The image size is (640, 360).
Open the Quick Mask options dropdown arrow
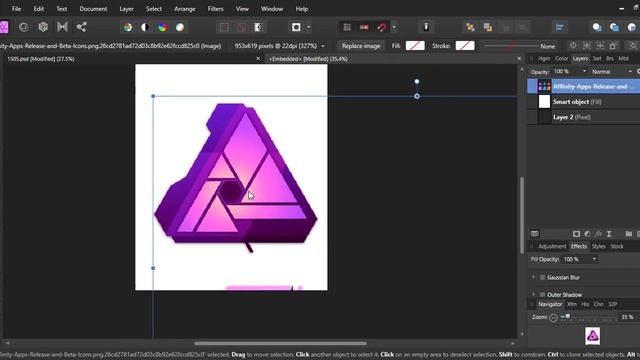pyautogui.click(x=309, y=27)
